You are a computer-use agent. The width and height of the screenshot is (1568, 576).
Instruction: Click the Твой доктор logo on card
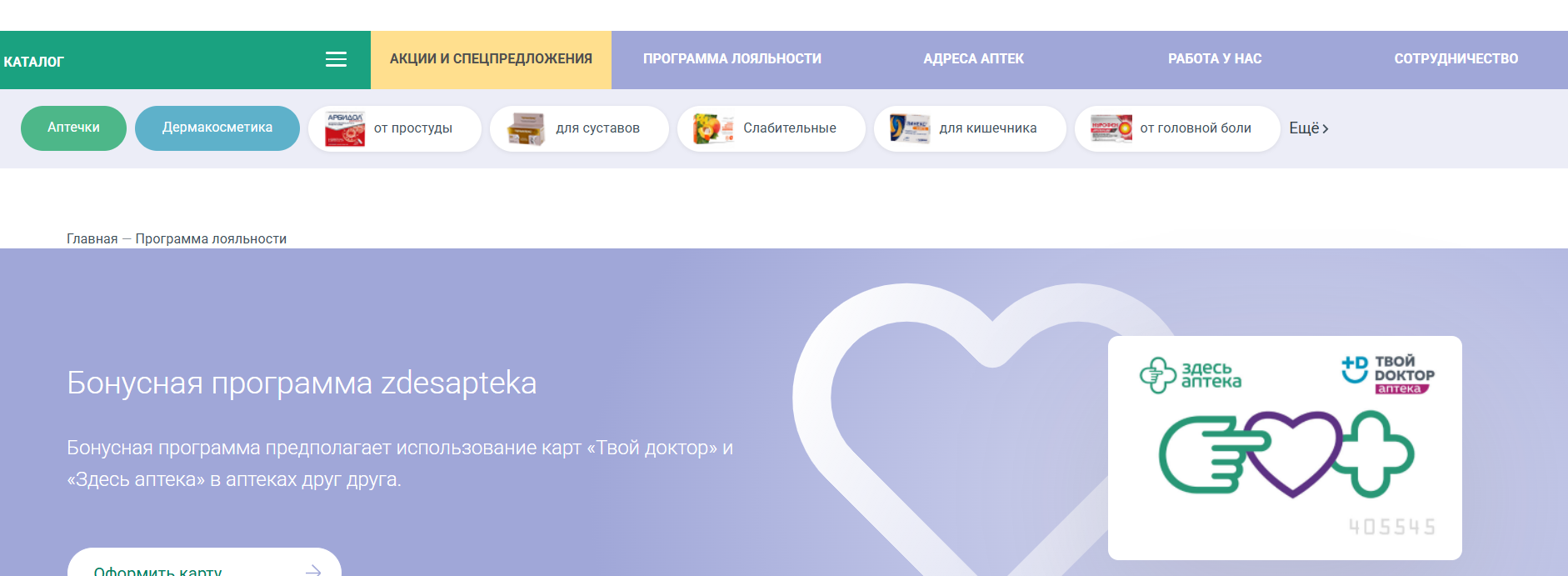1388,374
